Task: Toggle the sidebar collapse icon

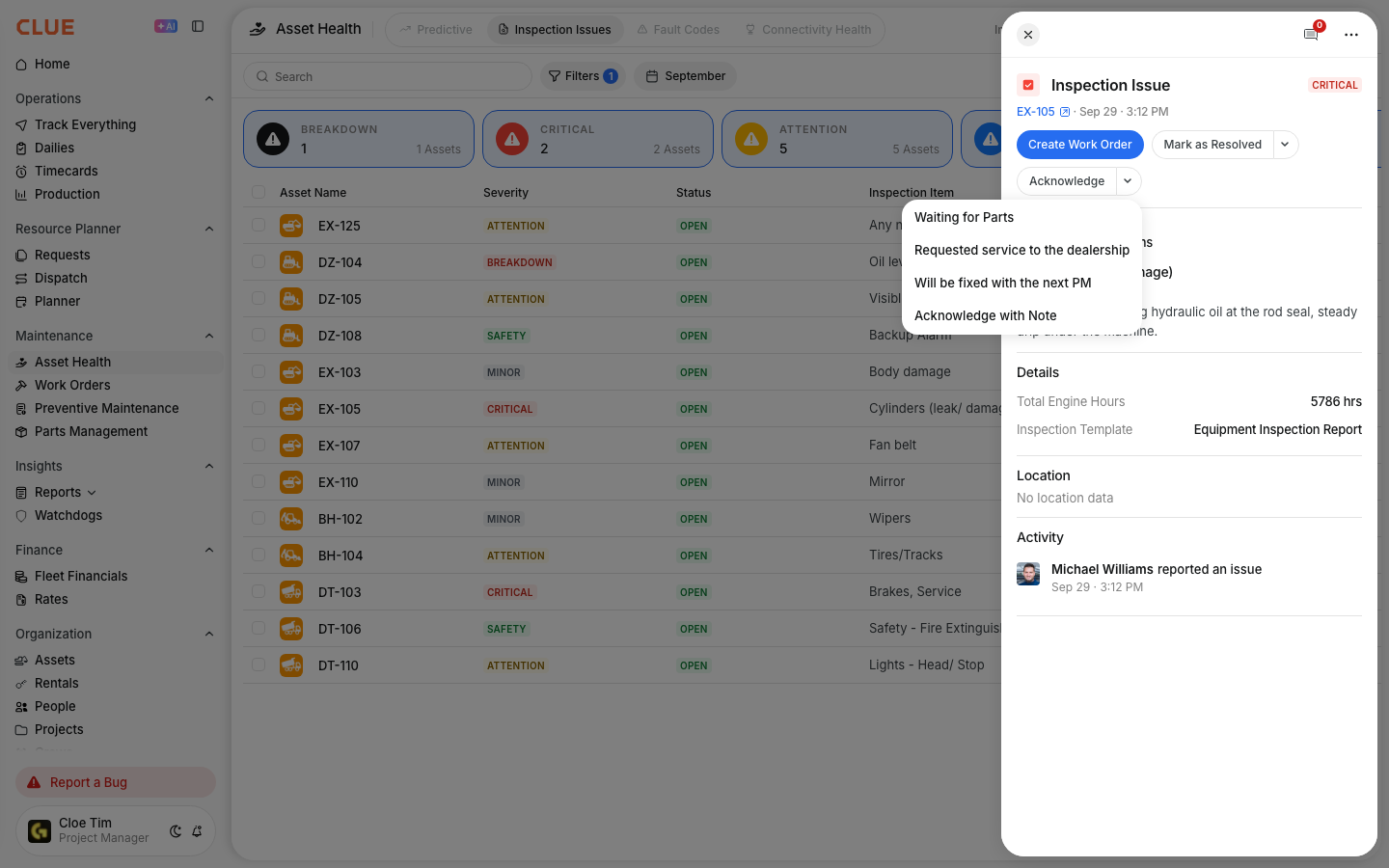Action: pyautogui.click(x=198, y=27)
